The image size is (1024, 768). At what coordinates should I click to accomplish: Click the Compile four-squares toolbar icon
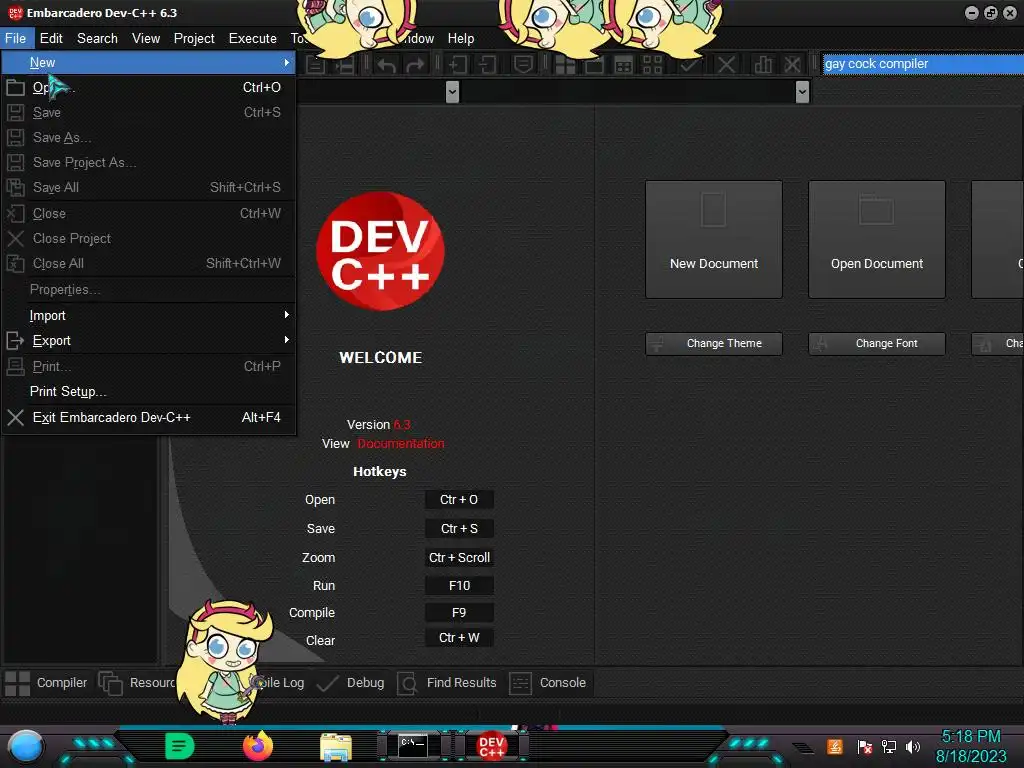pos(565,65)
